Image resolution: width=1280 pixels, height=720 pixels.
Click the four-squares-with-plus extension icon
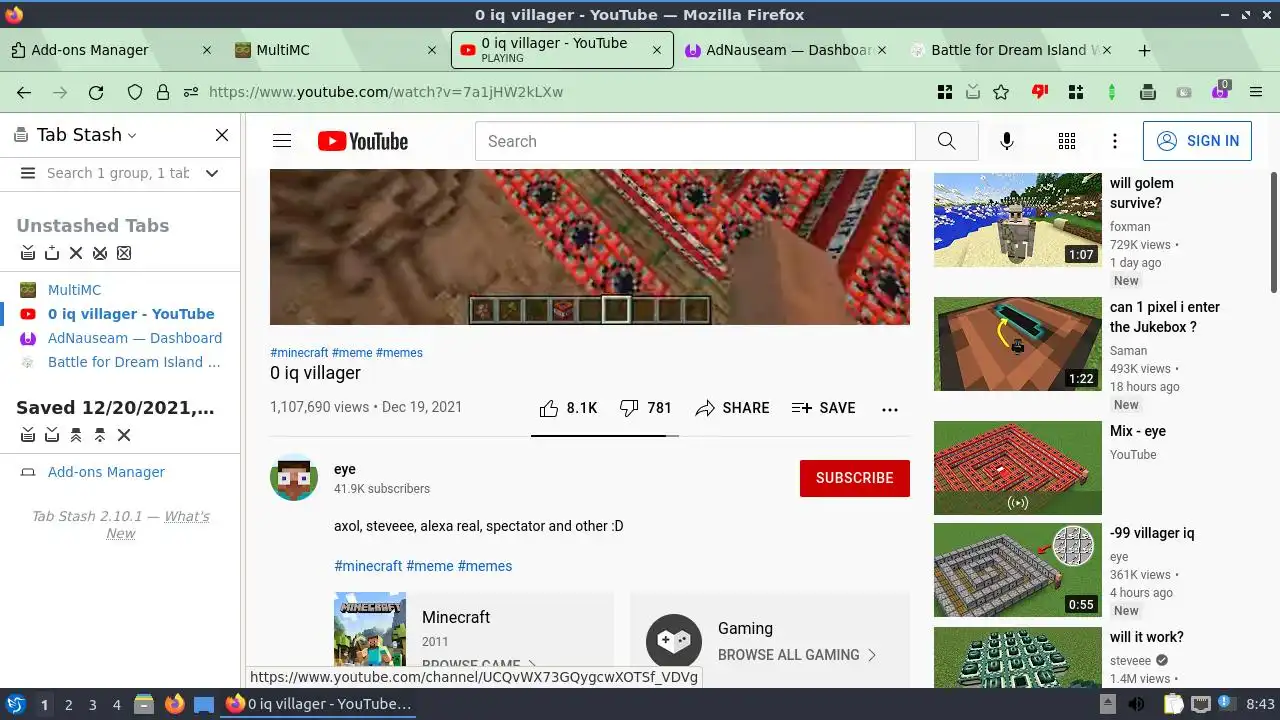coord(1076,92)
